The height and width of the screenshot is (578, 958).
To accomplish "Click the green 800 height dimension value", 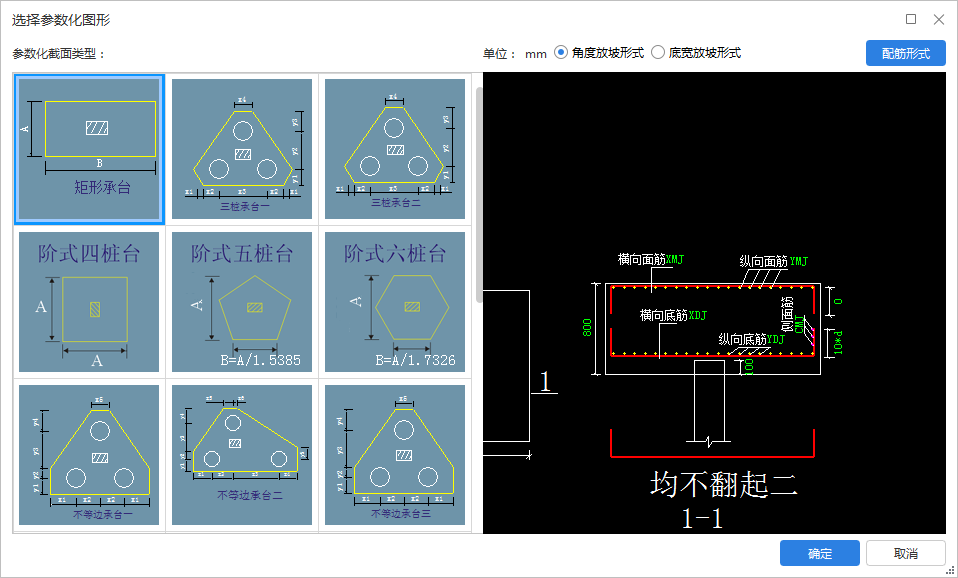I will 587,327.
